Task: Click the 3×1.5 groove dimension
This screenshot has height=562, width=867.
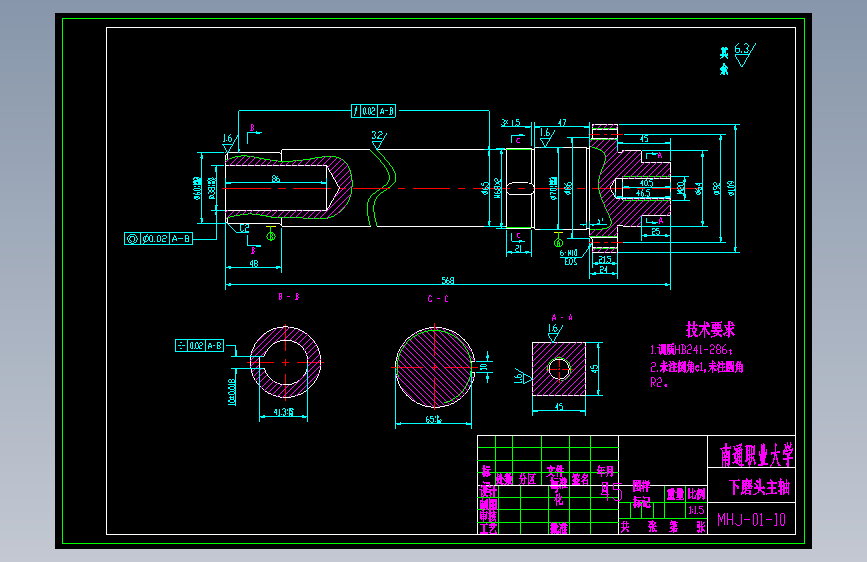Action: click(511, 122)
